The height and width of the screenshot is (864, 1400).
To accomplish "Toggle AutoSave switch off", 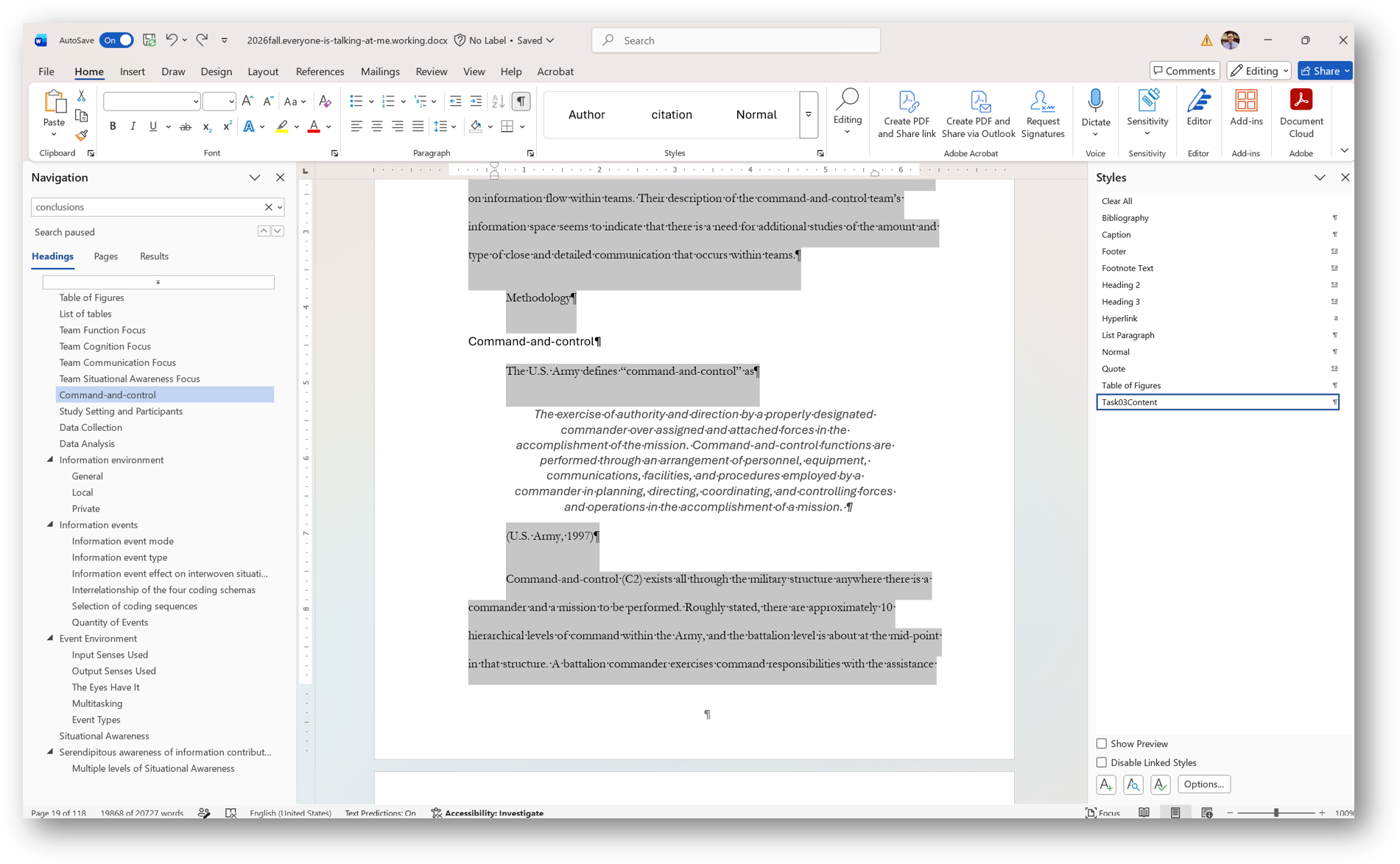I will [117, 40].
